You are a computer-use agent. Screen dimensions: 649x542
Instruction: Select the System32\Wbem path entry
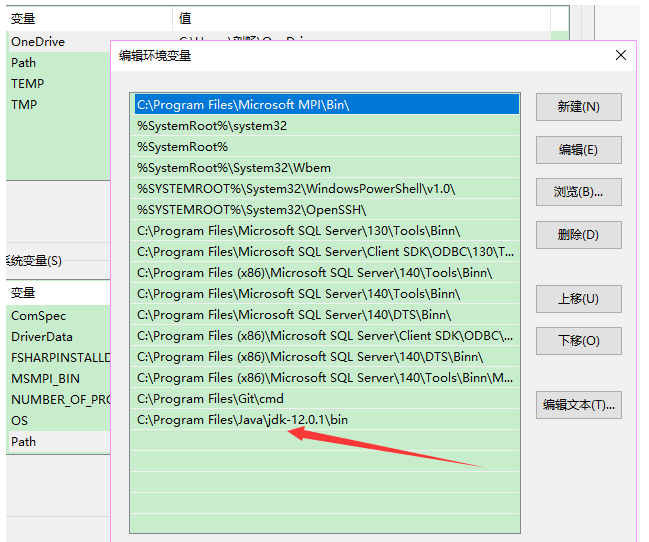click(x=327, y=168)
